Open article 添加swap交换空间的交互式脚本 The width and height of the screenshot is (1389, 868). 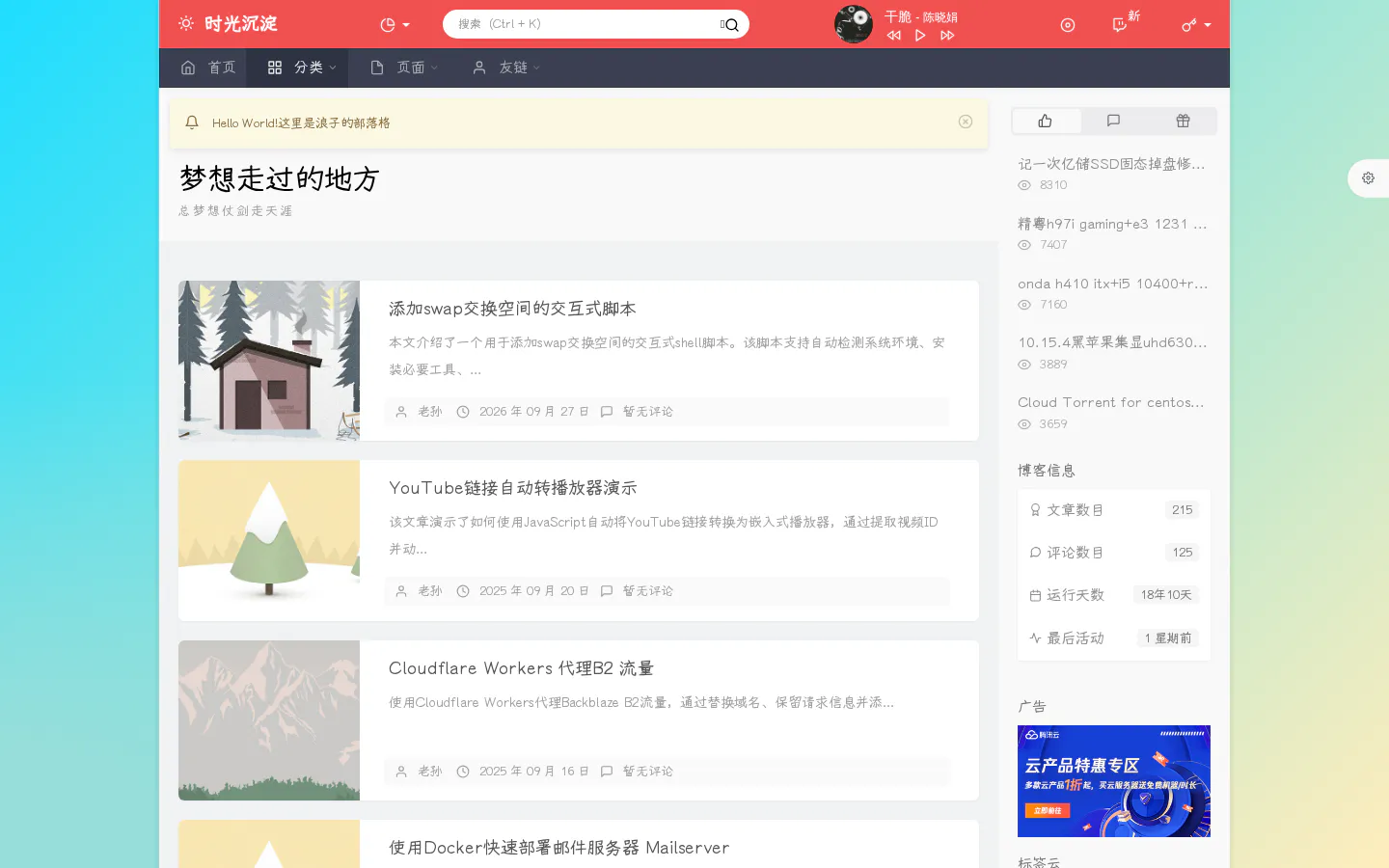(512, 309)
